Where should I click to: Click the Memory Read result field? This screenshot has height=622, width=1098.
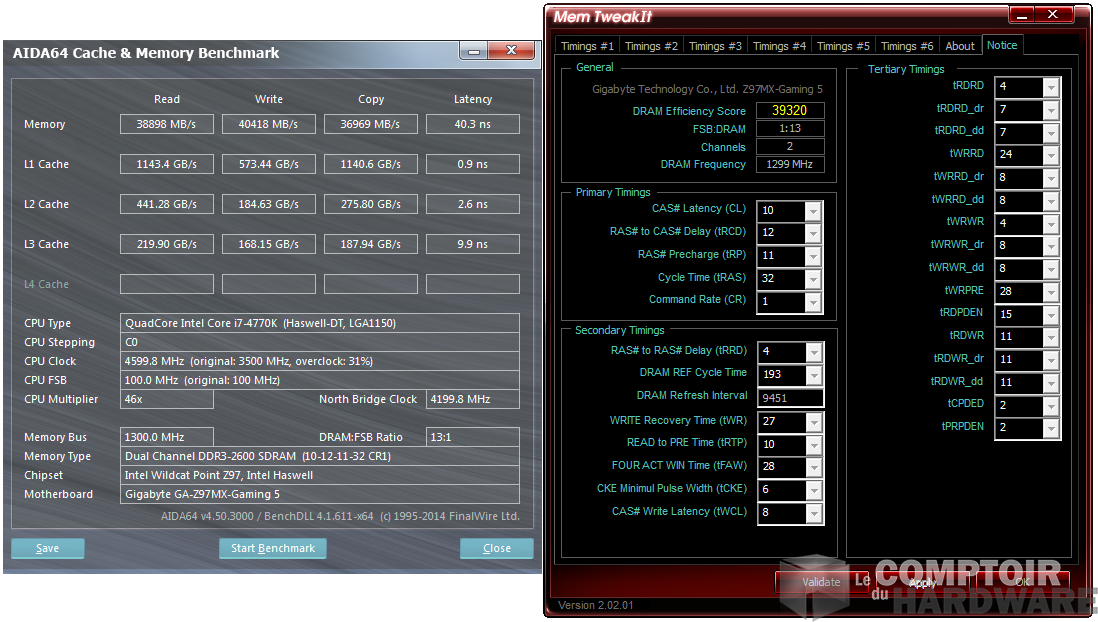(x=166, y=124)
